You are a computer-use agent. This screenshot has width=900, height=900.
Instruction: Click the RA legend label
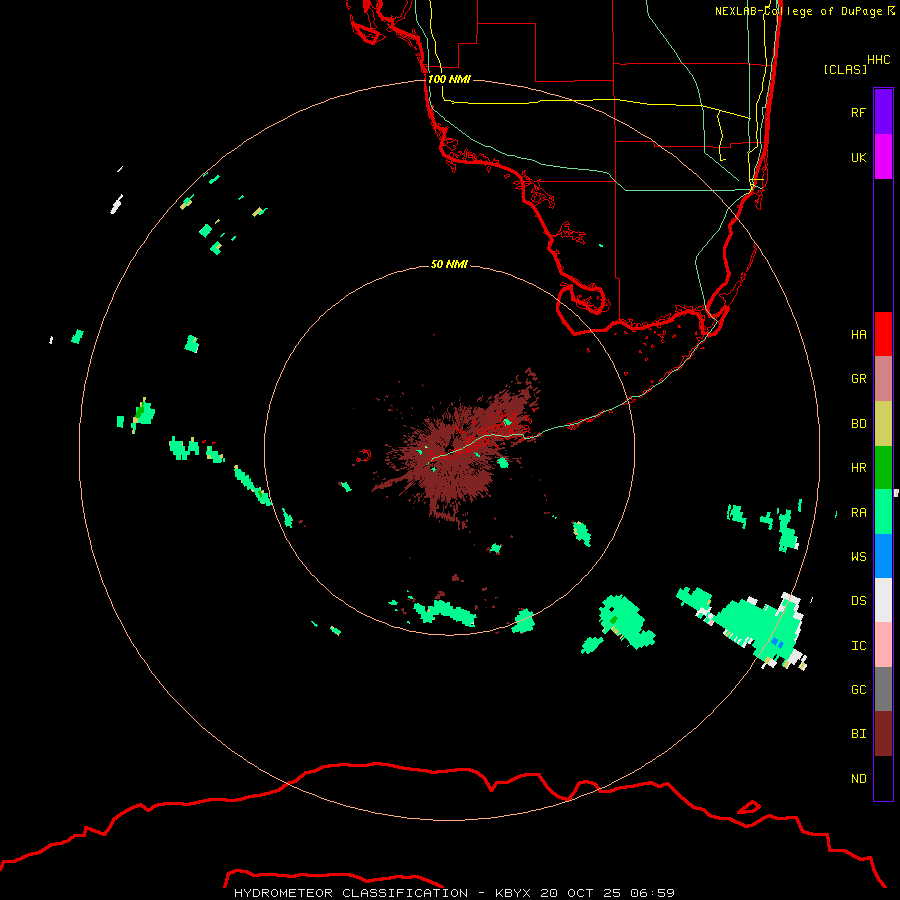[858, 513]
